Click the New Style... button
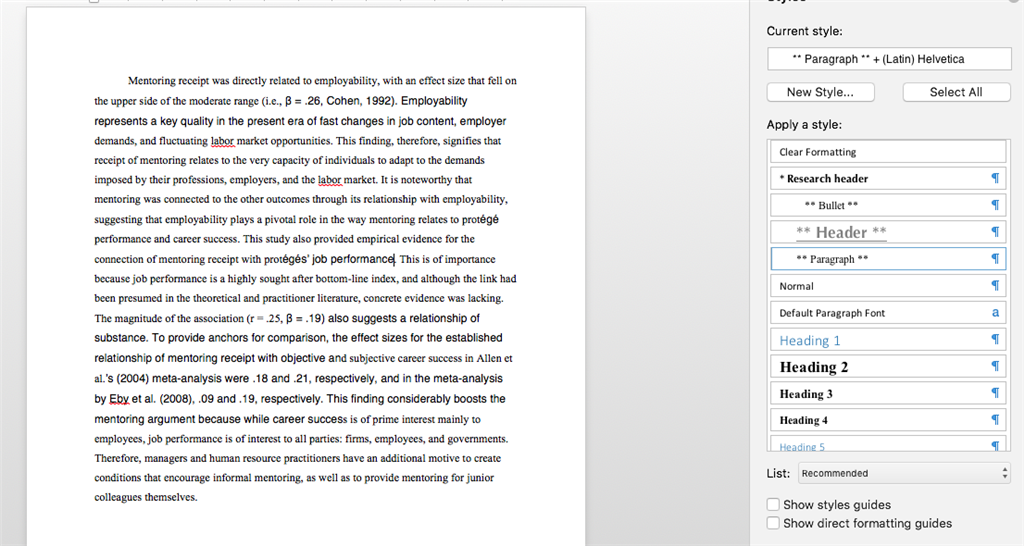The image size is (1024, 546). pyautogui.click(x=820, y=92)
